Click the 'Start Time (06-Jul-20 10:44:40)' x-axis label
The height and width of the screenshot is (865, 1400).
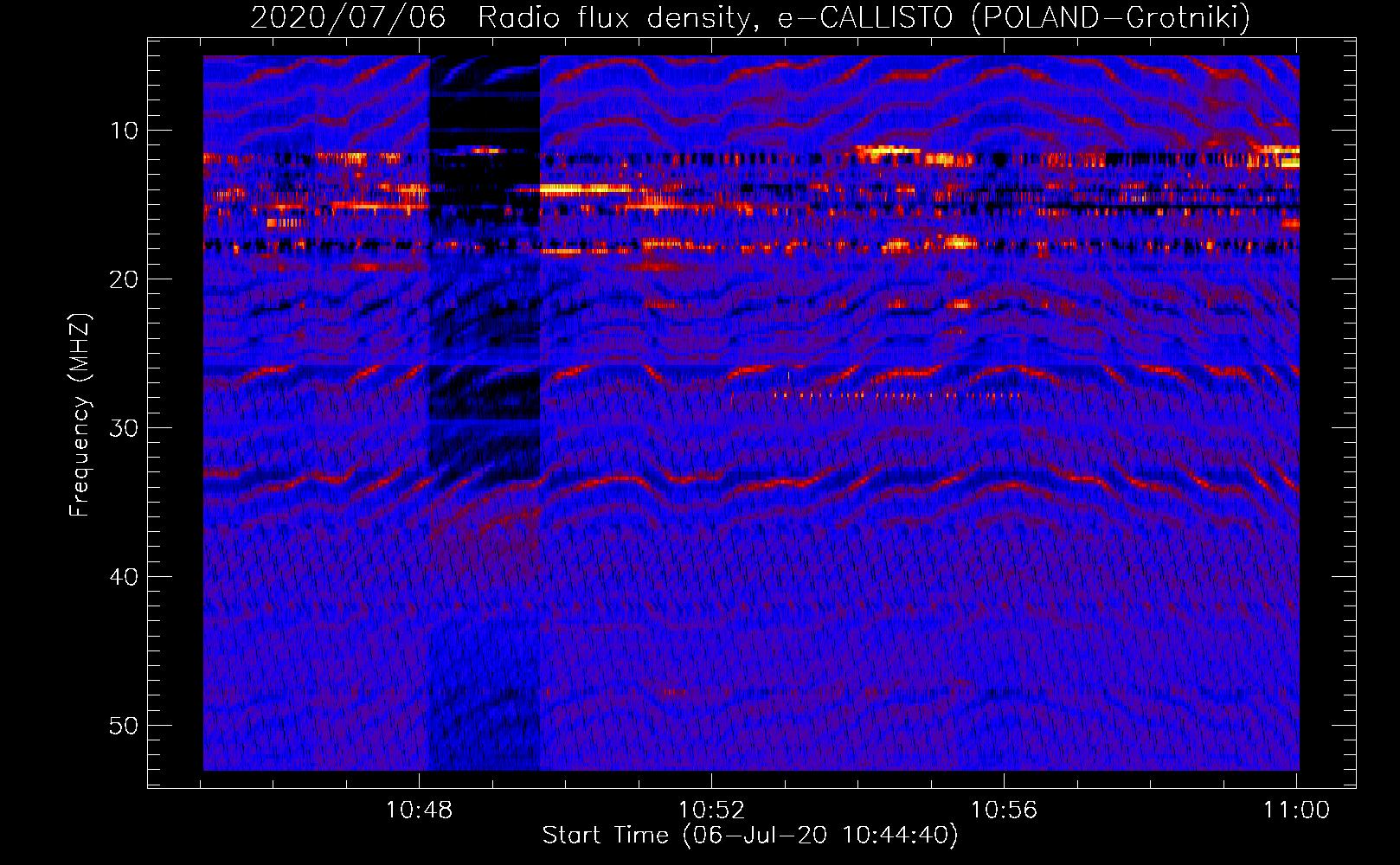pyautogui.click(x=750, y=836)
